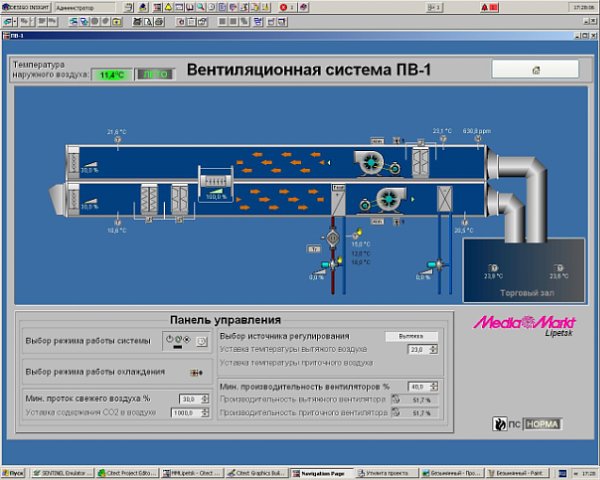Open the regulation source selector showing Вытяжка

[x=411, y=336]
